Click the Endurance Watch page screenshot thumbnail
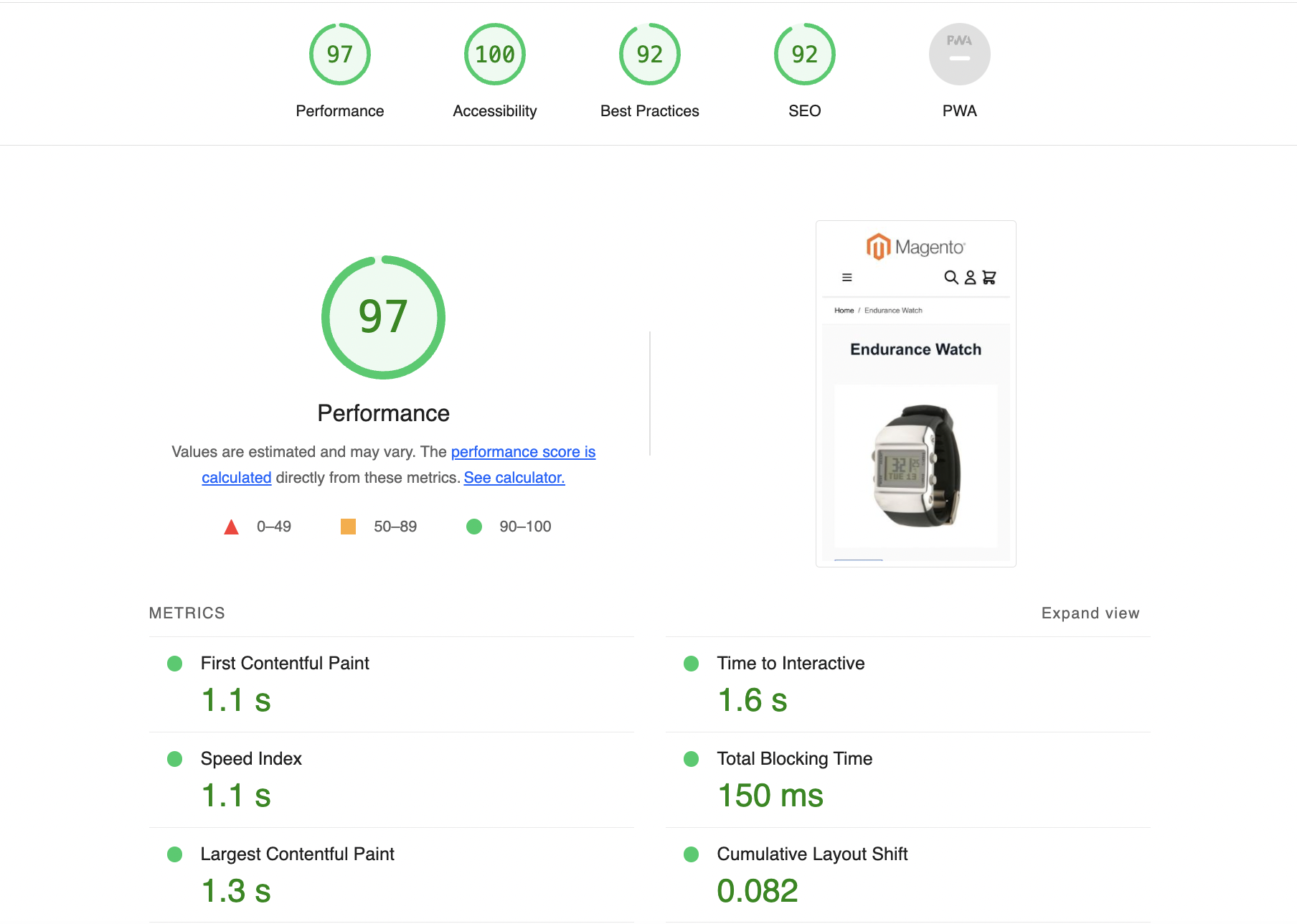 tap(915, 394)
